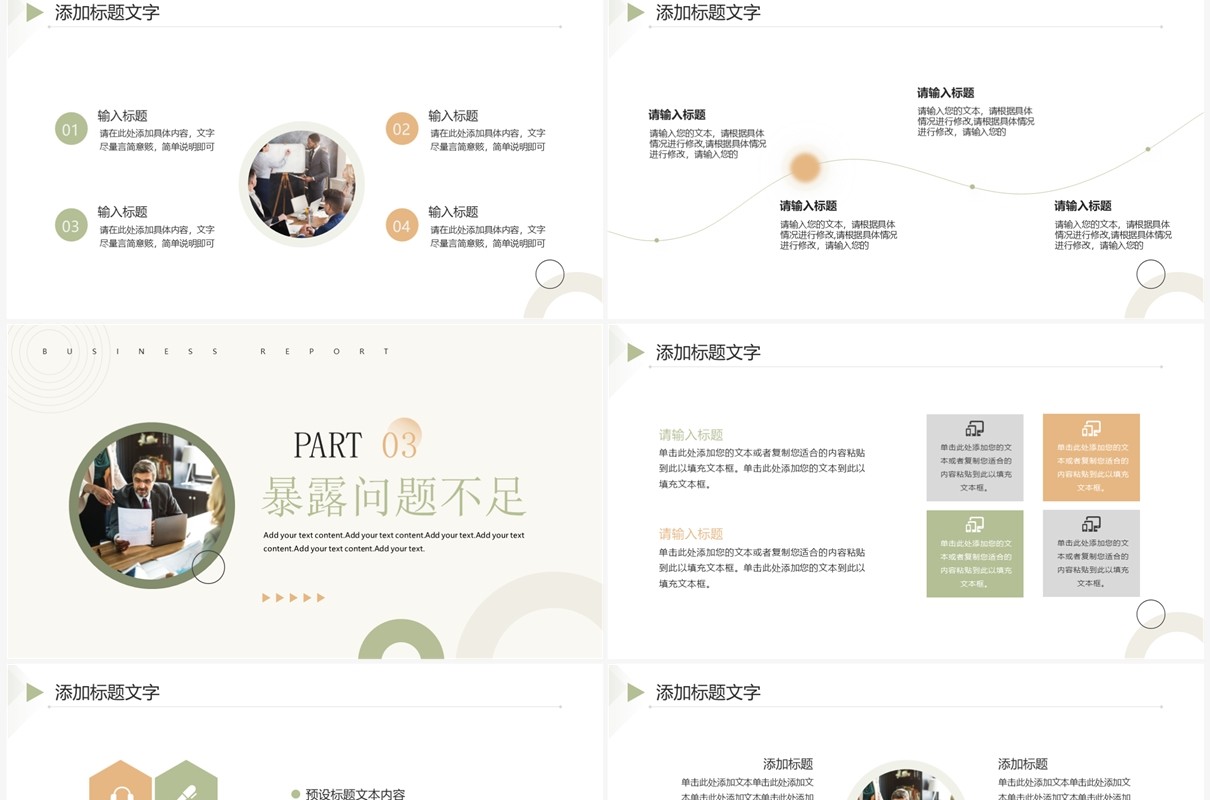Click green triangle beside the hexagon slide title

[x=35, y=692]
